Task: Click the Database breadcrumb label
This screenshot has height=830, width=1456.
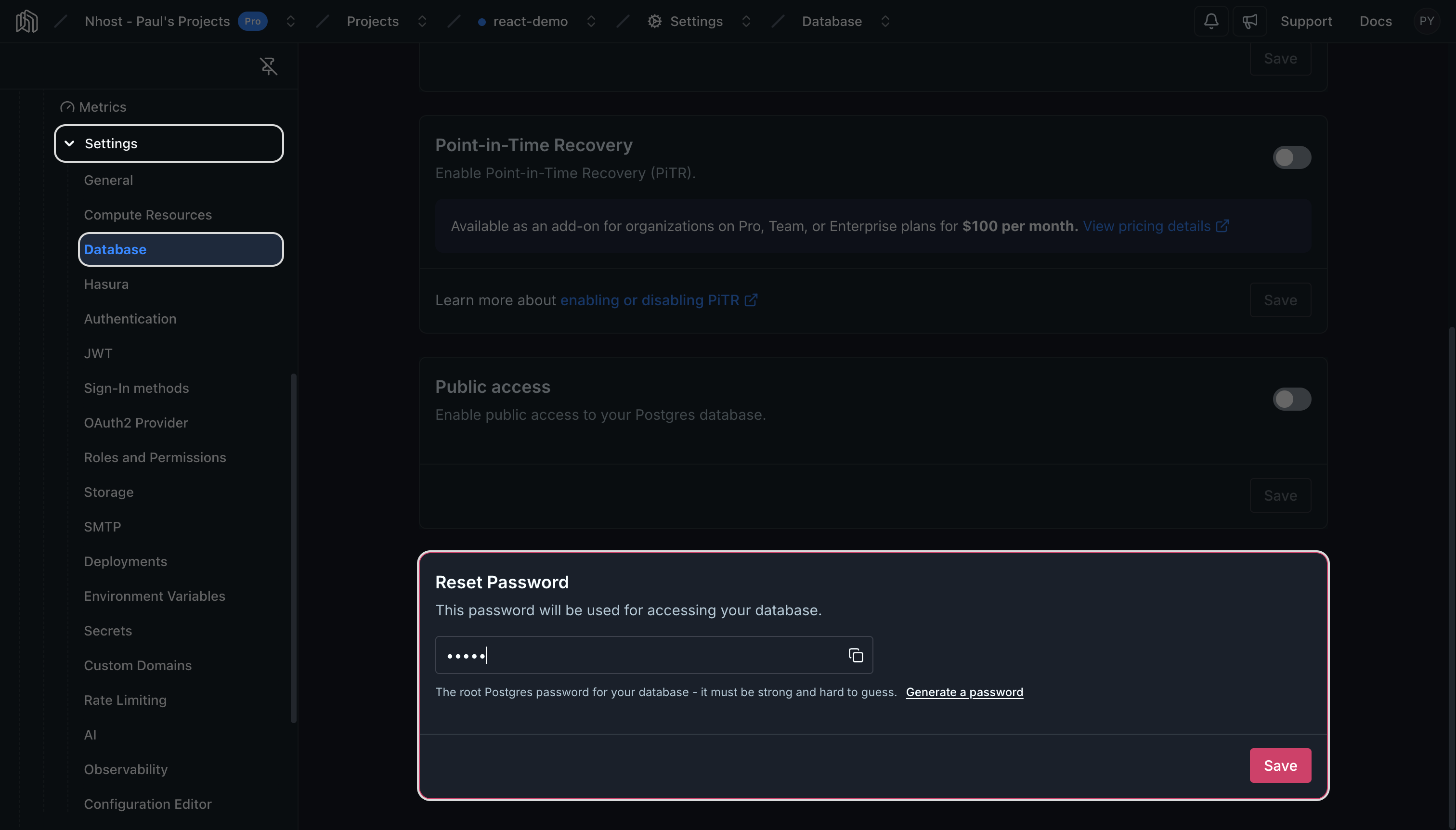Action: coord(832,22)
